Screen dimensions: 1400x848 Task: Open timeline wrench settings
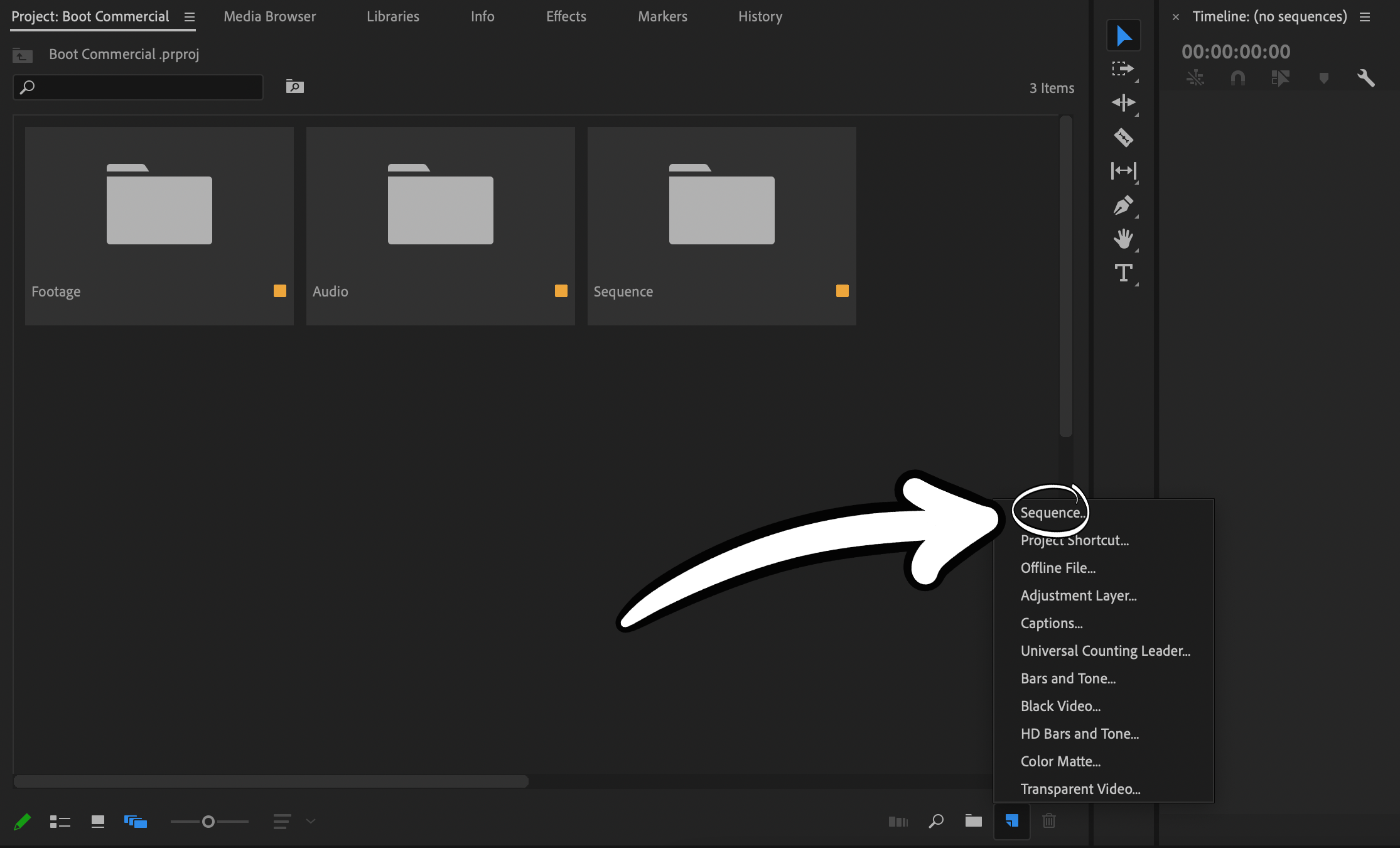tap(1366, 79)
